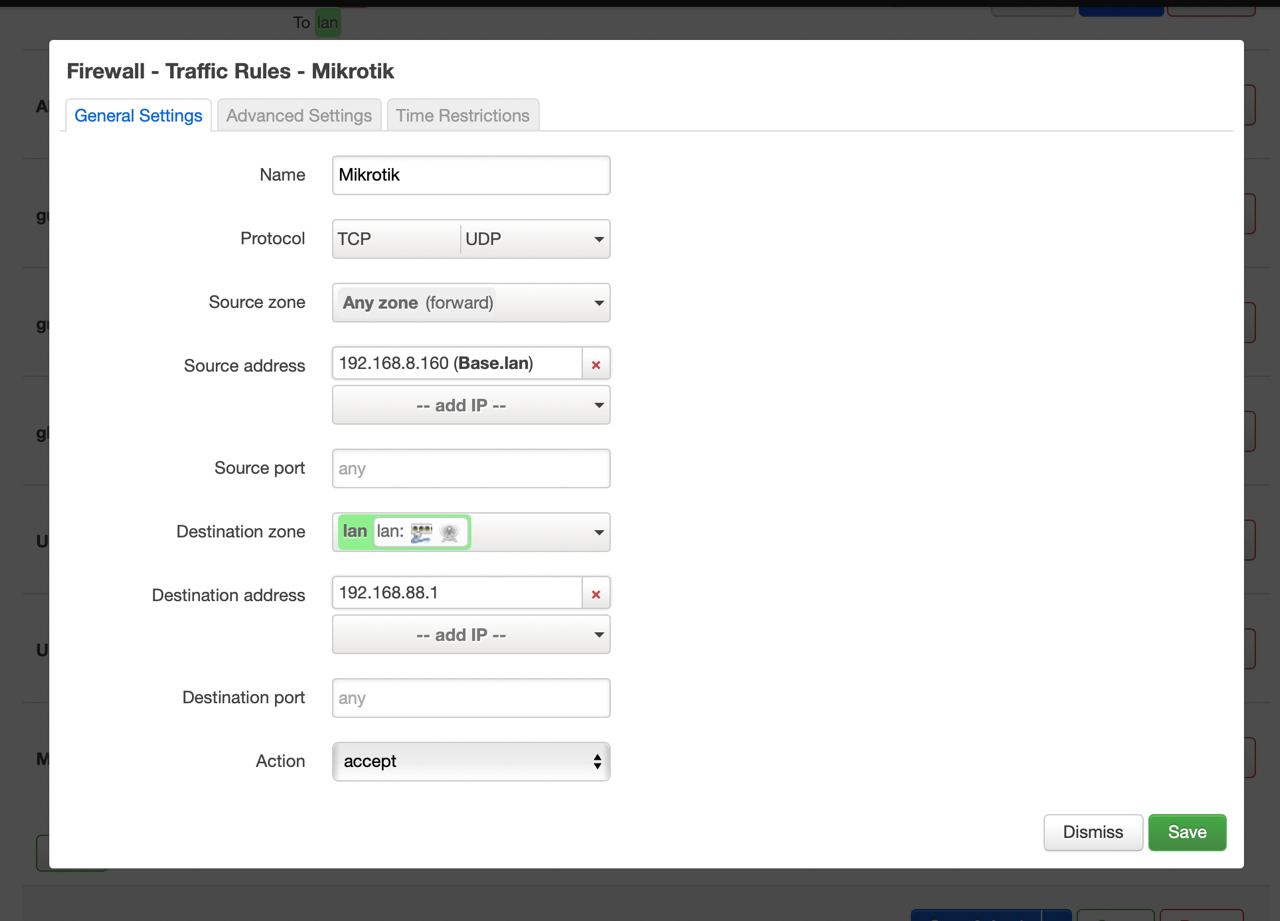
Task: Click the Source port input field
Action: coord(471,468)
